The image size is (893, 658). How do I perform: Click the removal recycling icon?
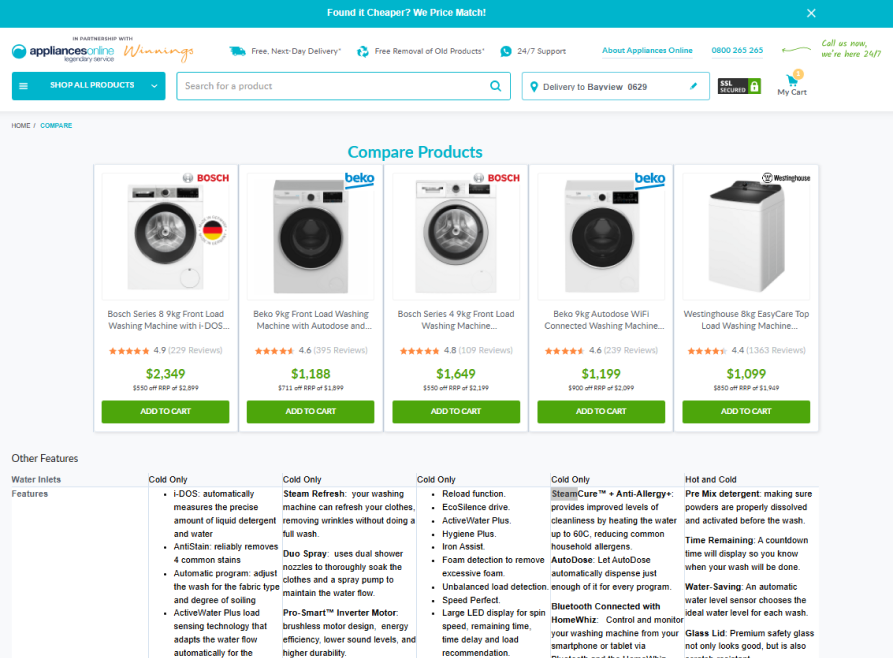[363, 51]
